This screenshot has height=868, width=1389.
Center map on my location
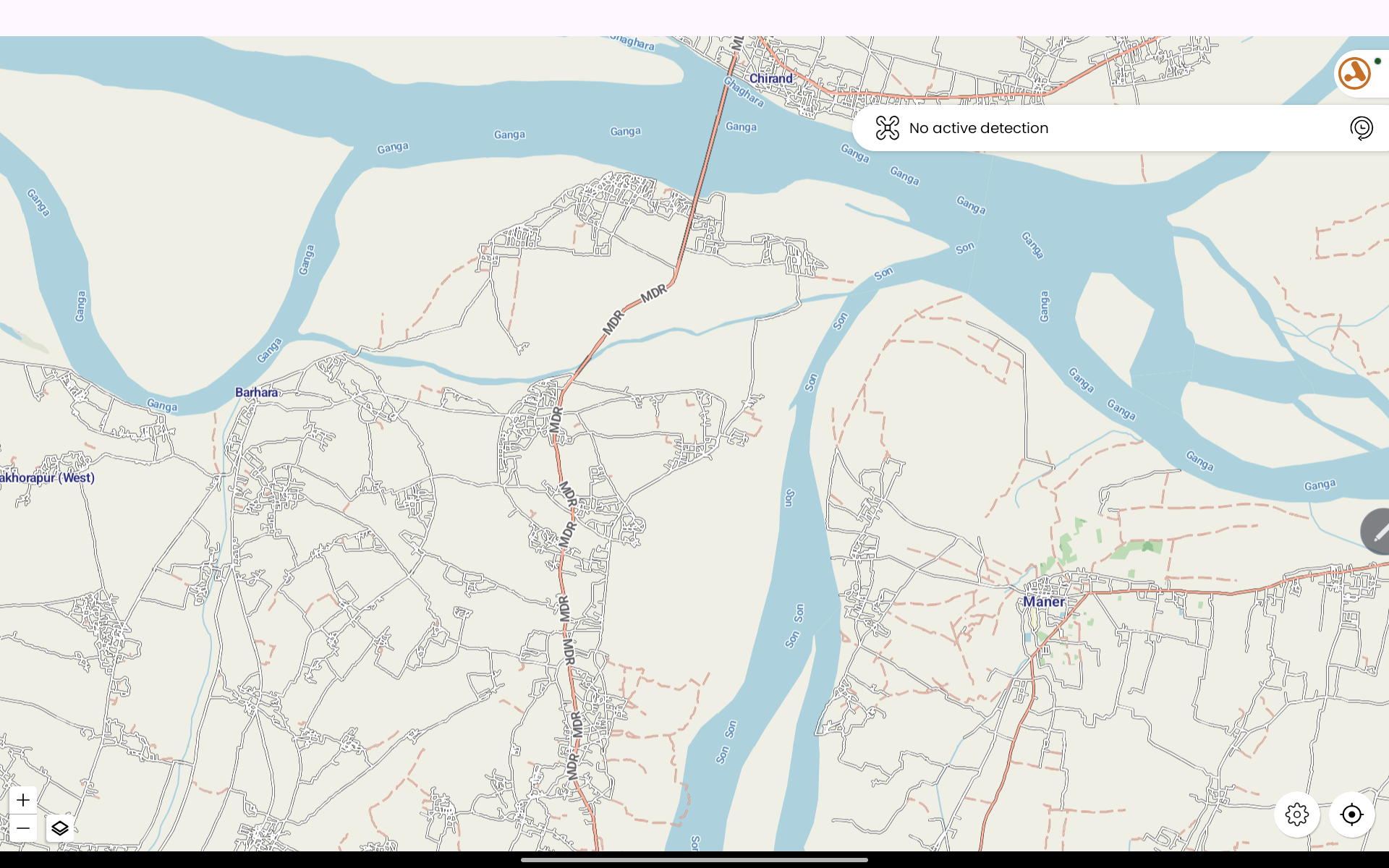[1351, 814]
